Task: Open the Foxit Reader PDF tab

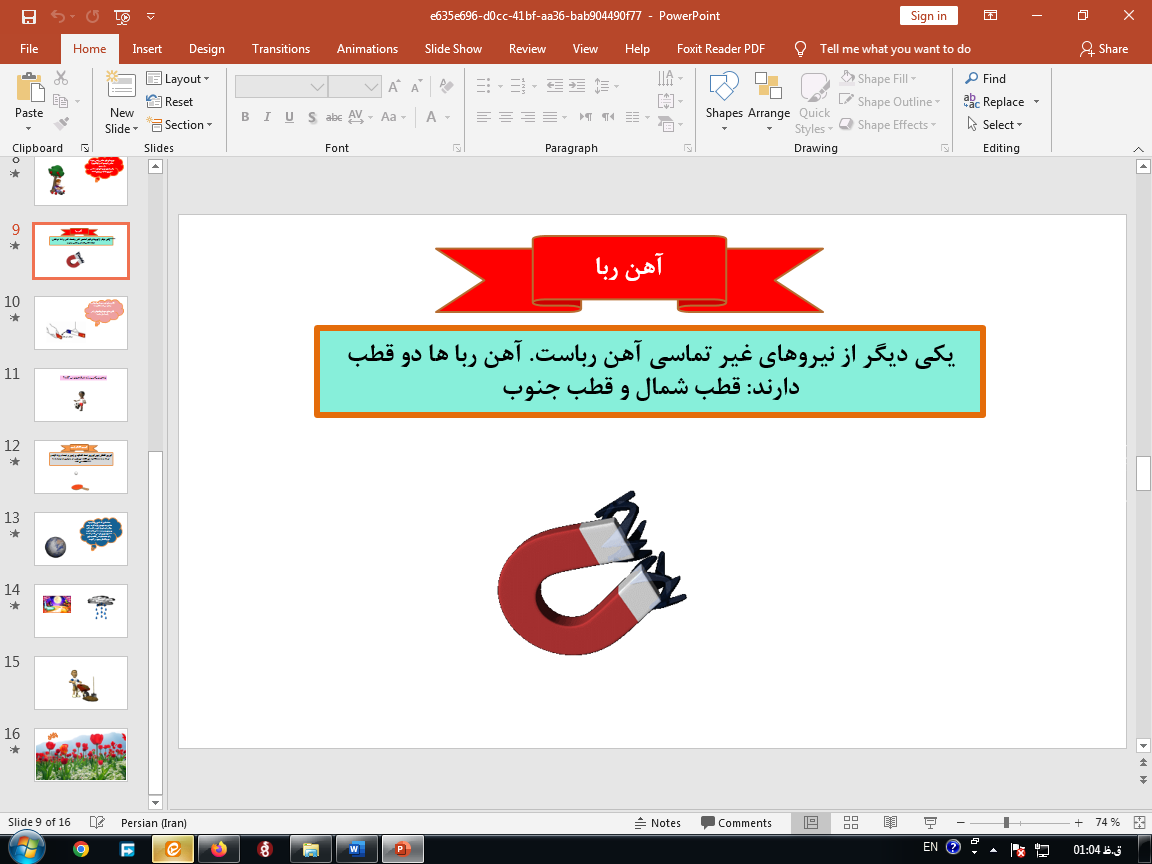Action: [x=721, y=48]
